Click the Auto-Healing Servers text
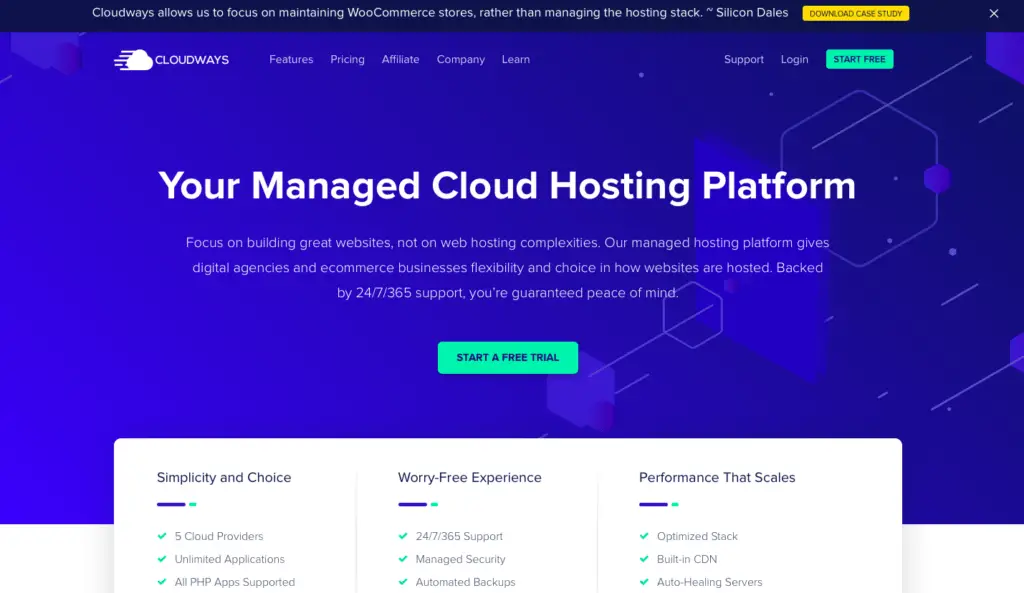Image resolution: width=1024 pixels, height=593 pixels. [x=709, y=582]
